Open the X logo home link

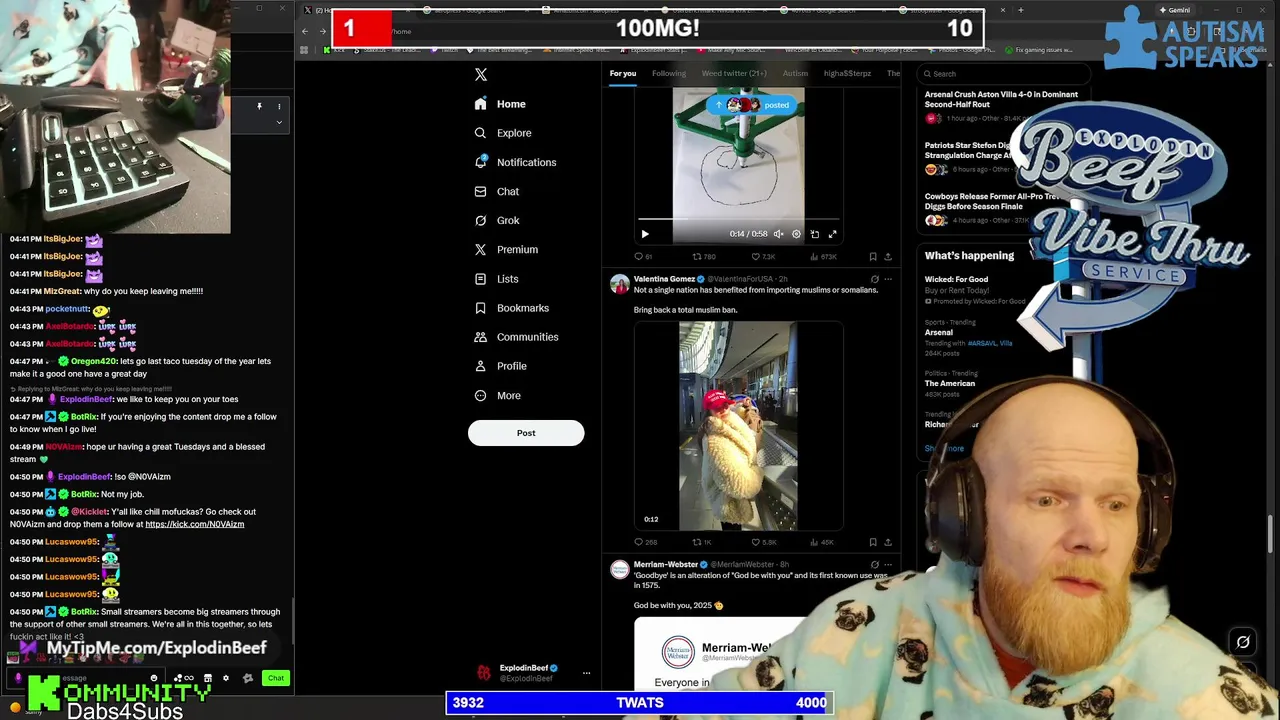481,75
